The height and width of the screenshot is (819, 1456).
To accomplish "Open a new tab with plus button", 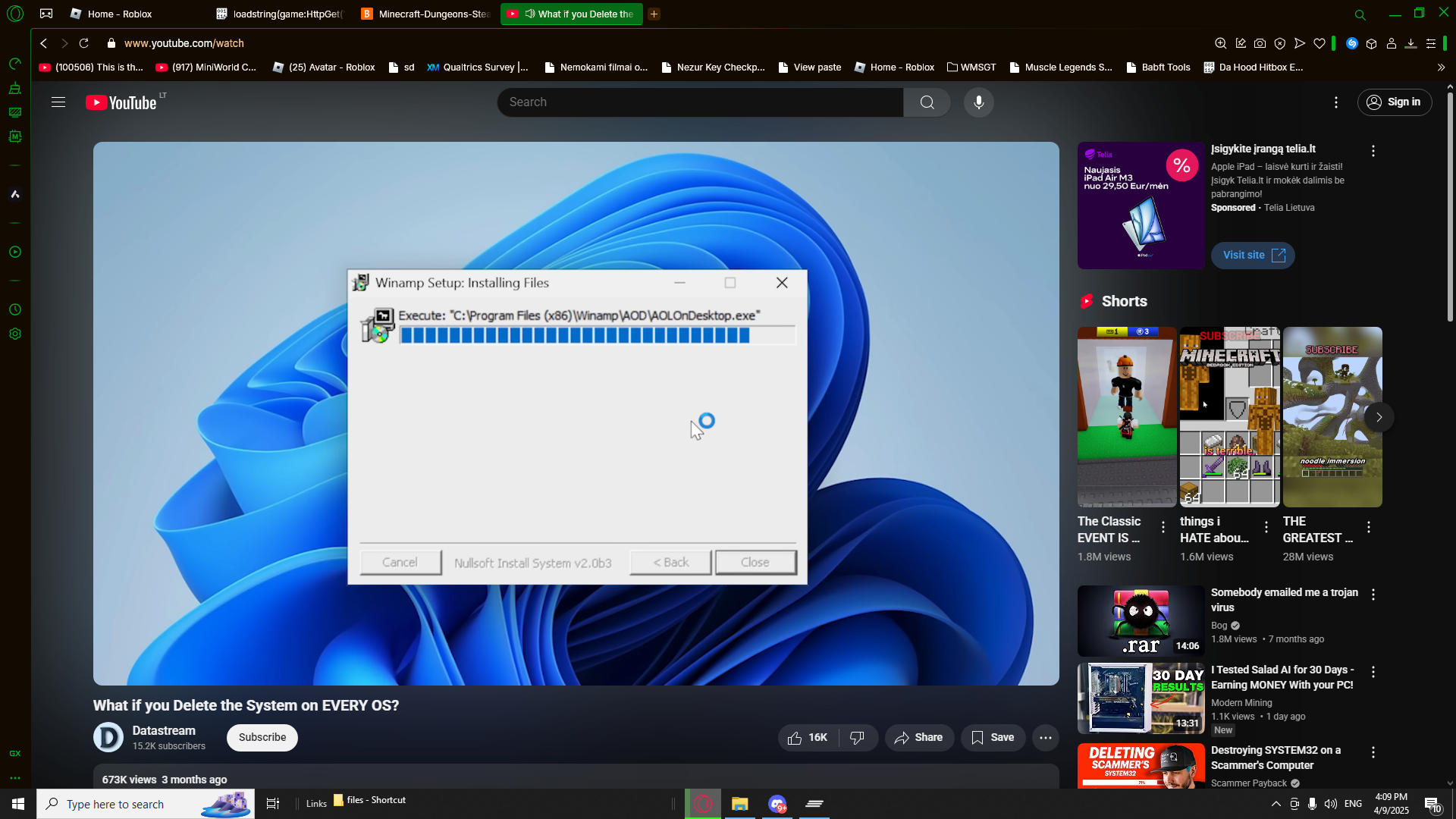I will pos(654,14).
